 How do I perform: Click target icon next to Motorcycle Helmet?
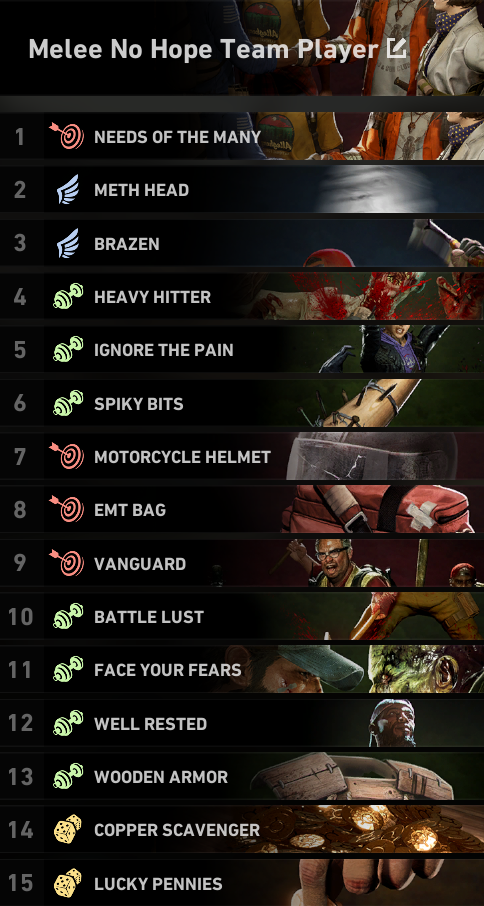click(68, 456)
